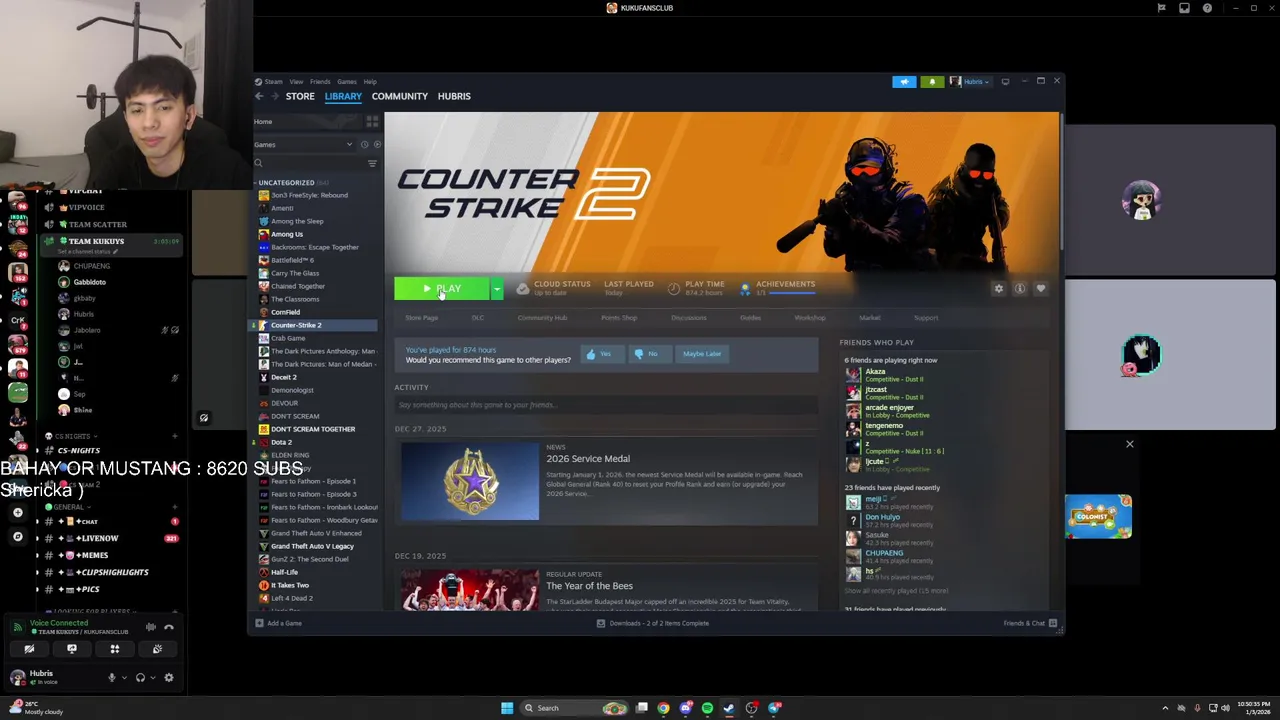Open advanced filter icon beside library search
This screenshot has height=720, width=1280.
tap(372, 163)
